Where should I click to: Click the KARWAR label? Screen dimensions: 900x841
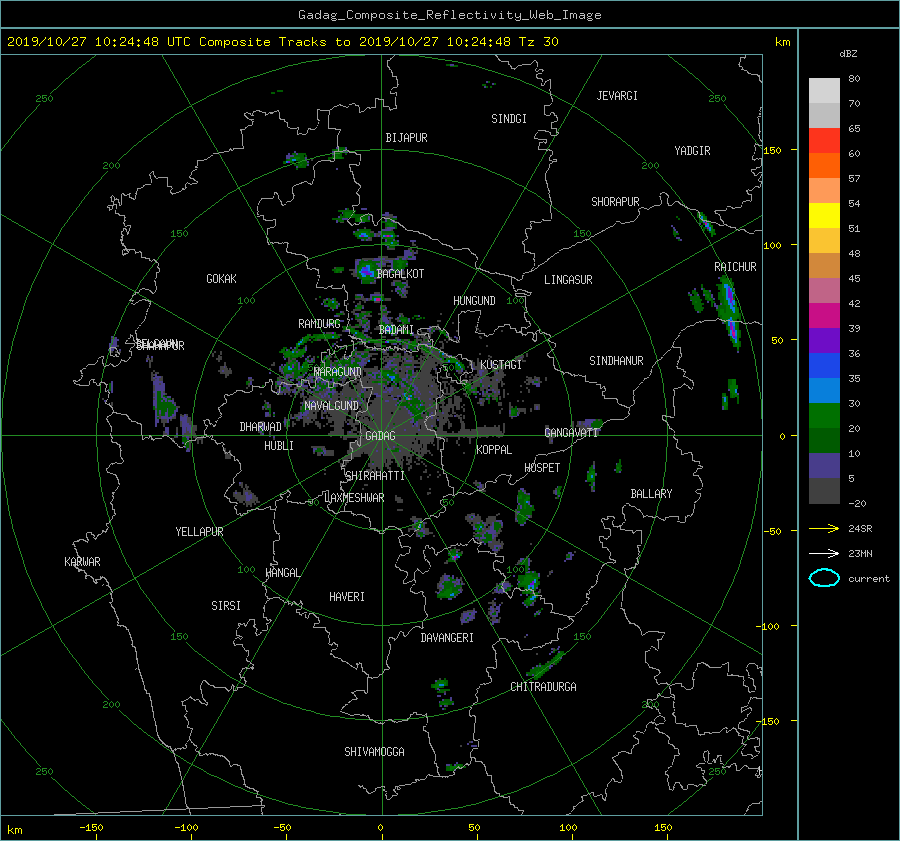pyautogui.click(x=82, y=562)
